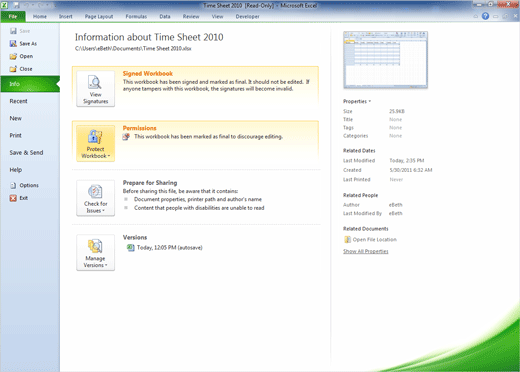
Task: Click the Show All Properties link
Action: 366,251
